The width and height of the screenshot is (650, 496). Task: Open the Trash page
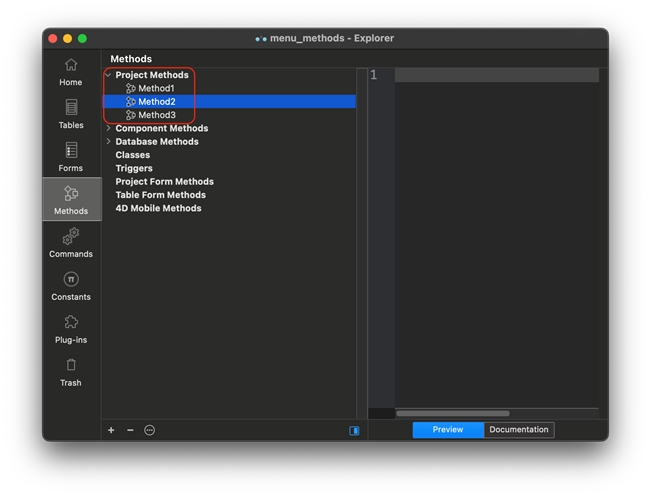[x=71, y=372]
